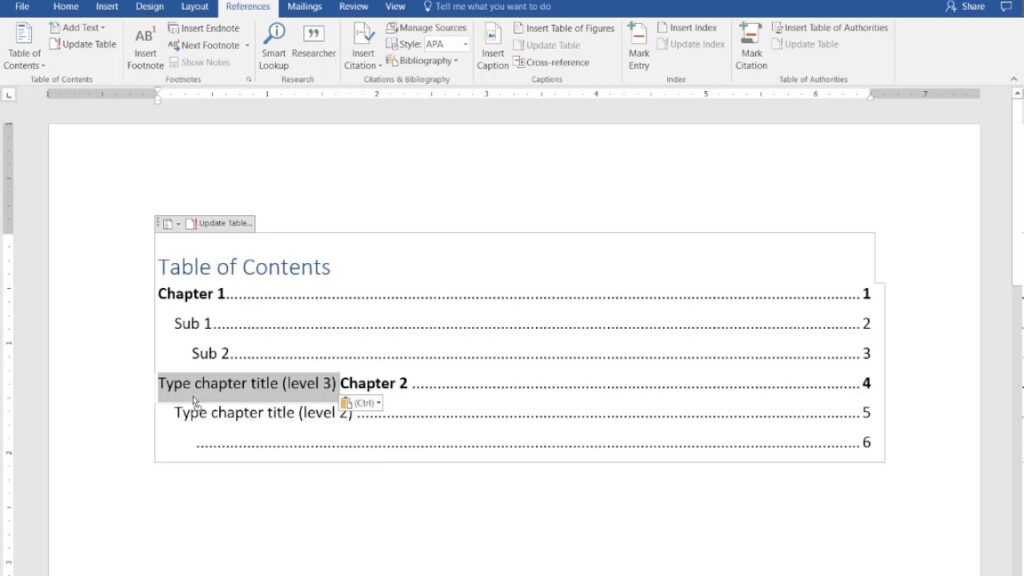Expand the Bibliography dropdown
The image size is (1024, 576).
(422, 61)
